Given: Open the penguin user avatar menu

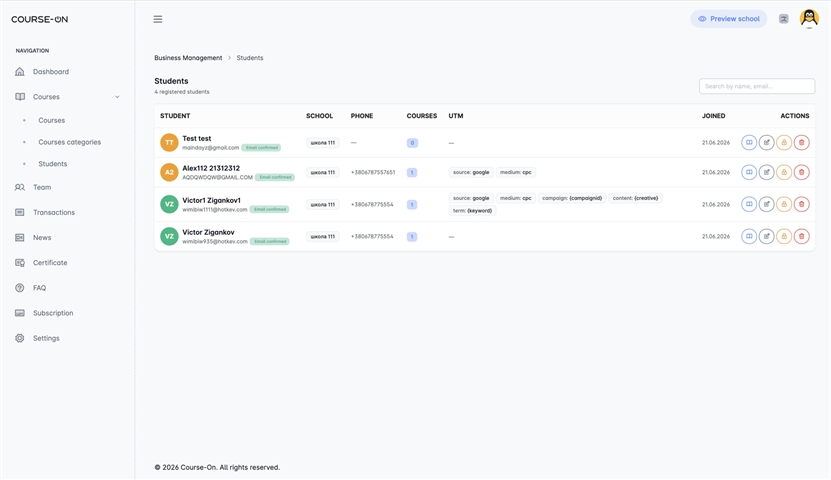Looking at the screenshot, I should (809, 19).
